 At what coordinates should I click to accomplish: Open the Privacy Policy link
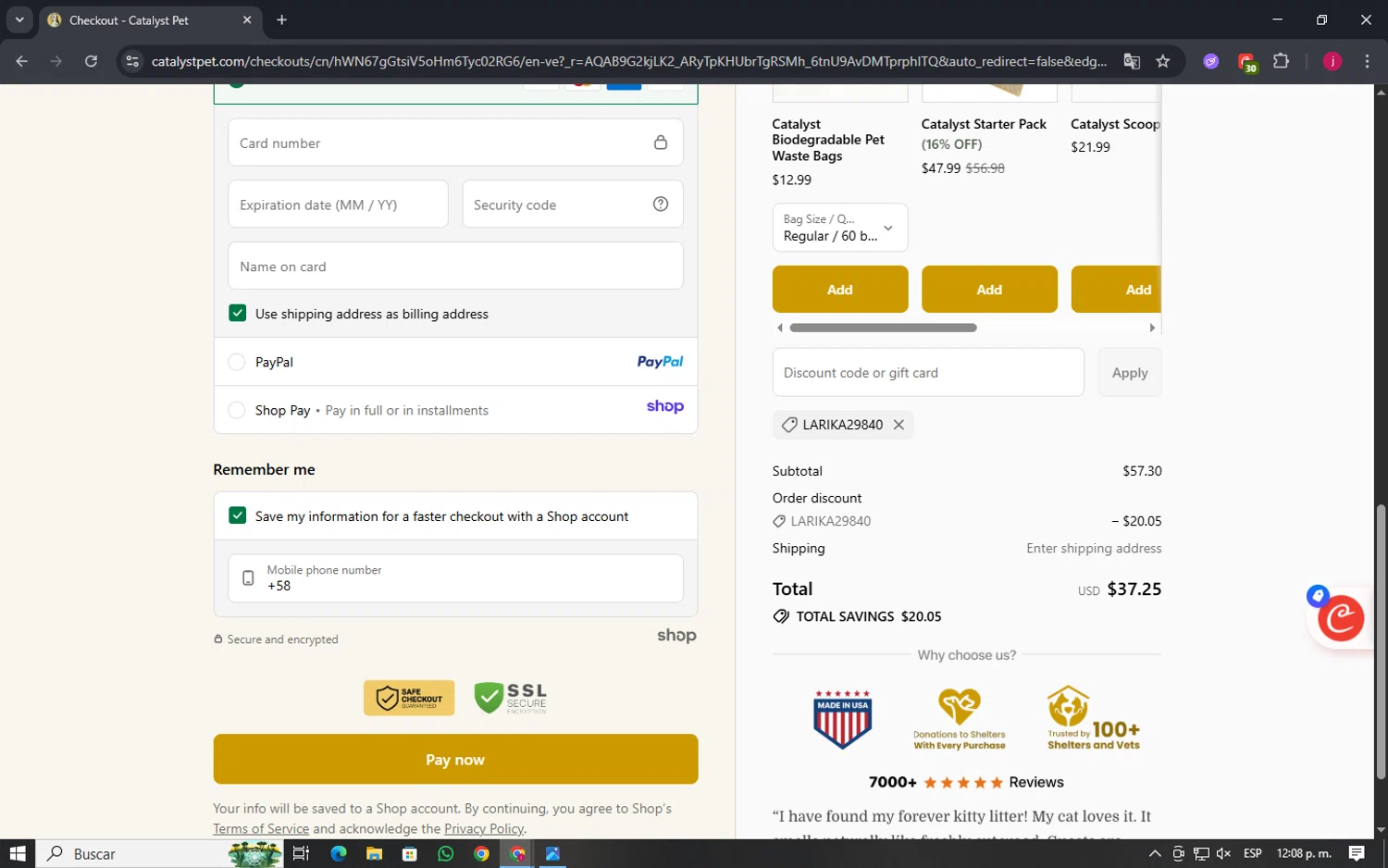coord(484,828)
